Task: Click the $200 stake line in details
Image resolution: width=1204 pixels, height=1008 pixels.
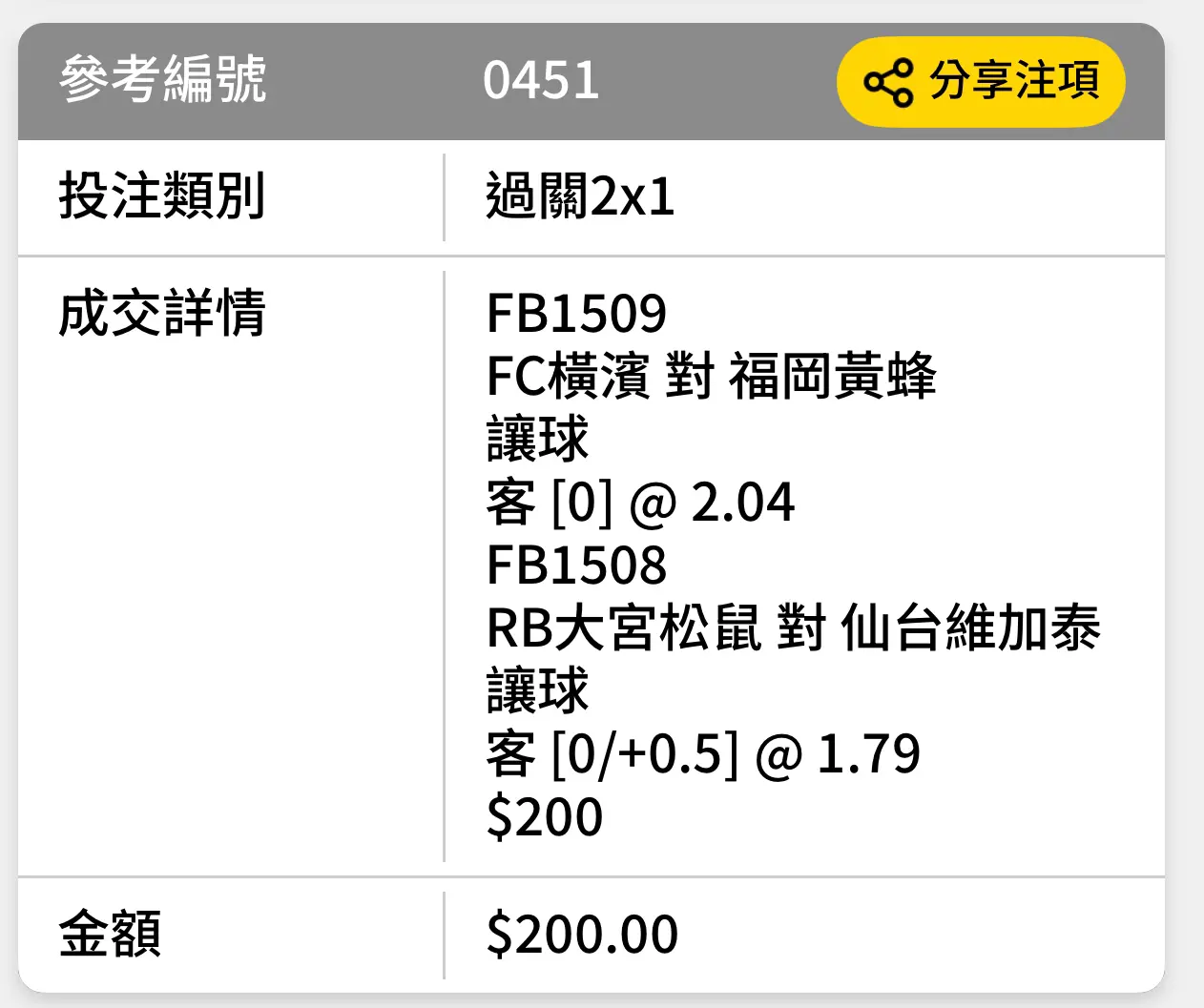Action: tap(545, 816)
